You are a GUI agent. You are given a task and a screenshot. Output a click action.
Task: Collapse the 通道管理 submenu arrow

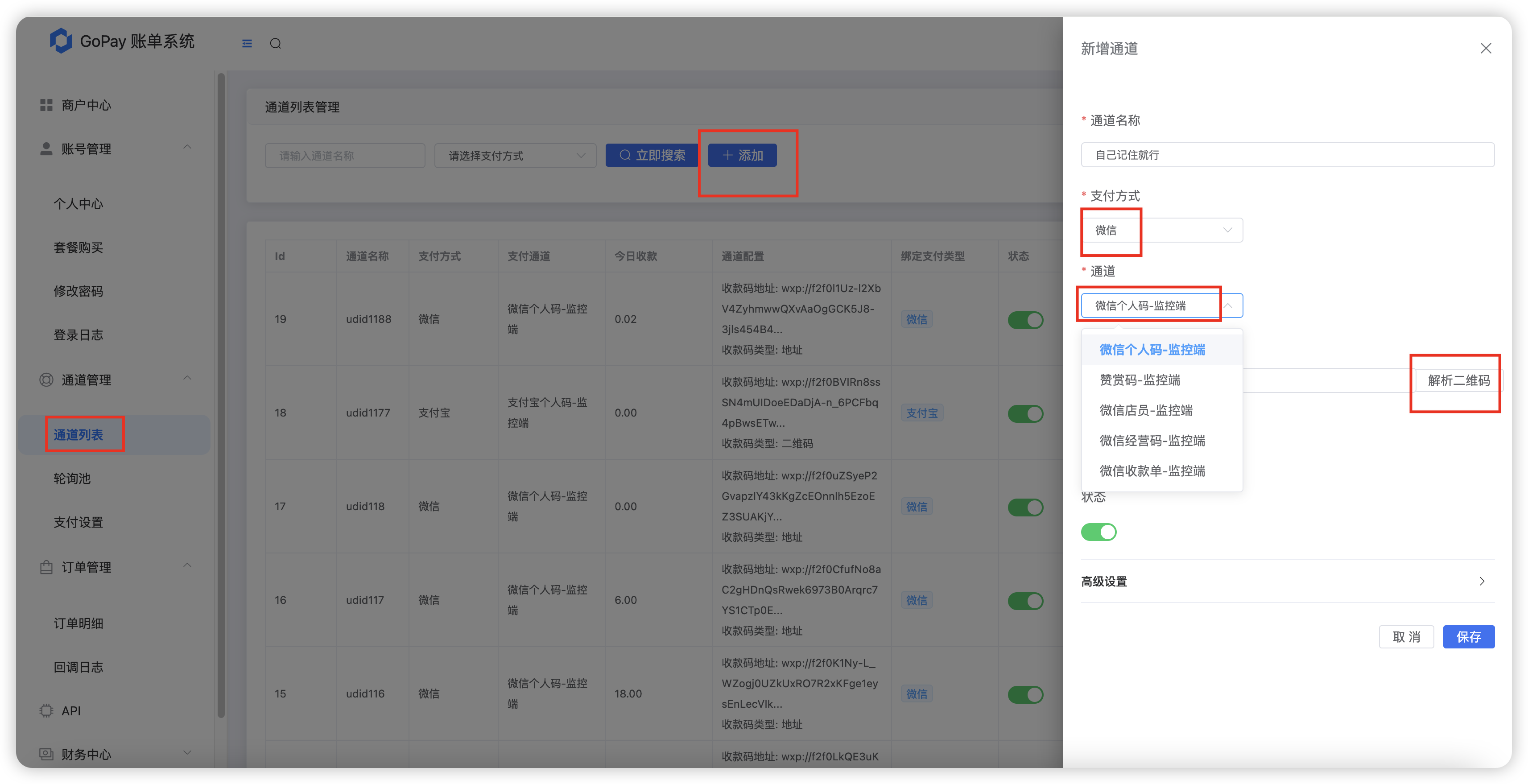point(187,378)
